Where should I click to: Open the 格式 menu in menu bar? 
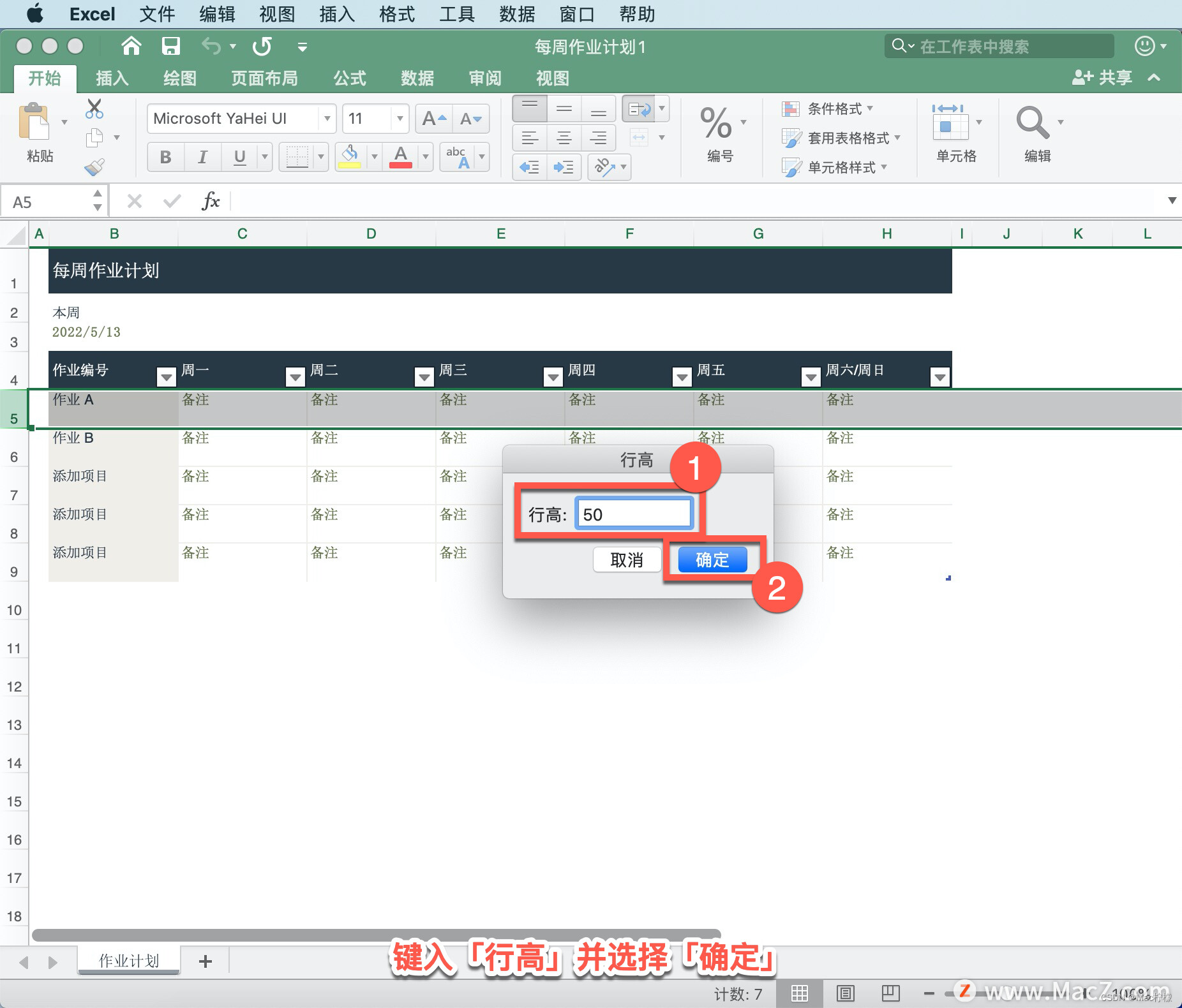click(x=397, y=14)
